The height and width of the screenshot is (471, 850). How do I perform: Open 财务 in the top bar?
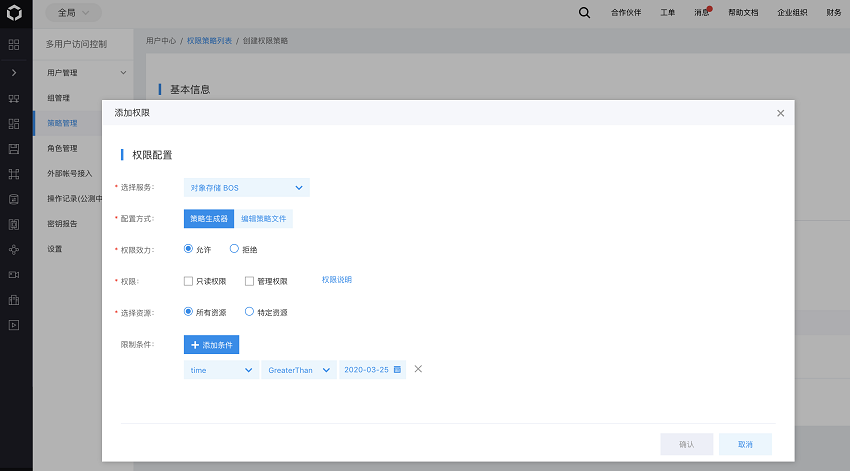[834, 12]
